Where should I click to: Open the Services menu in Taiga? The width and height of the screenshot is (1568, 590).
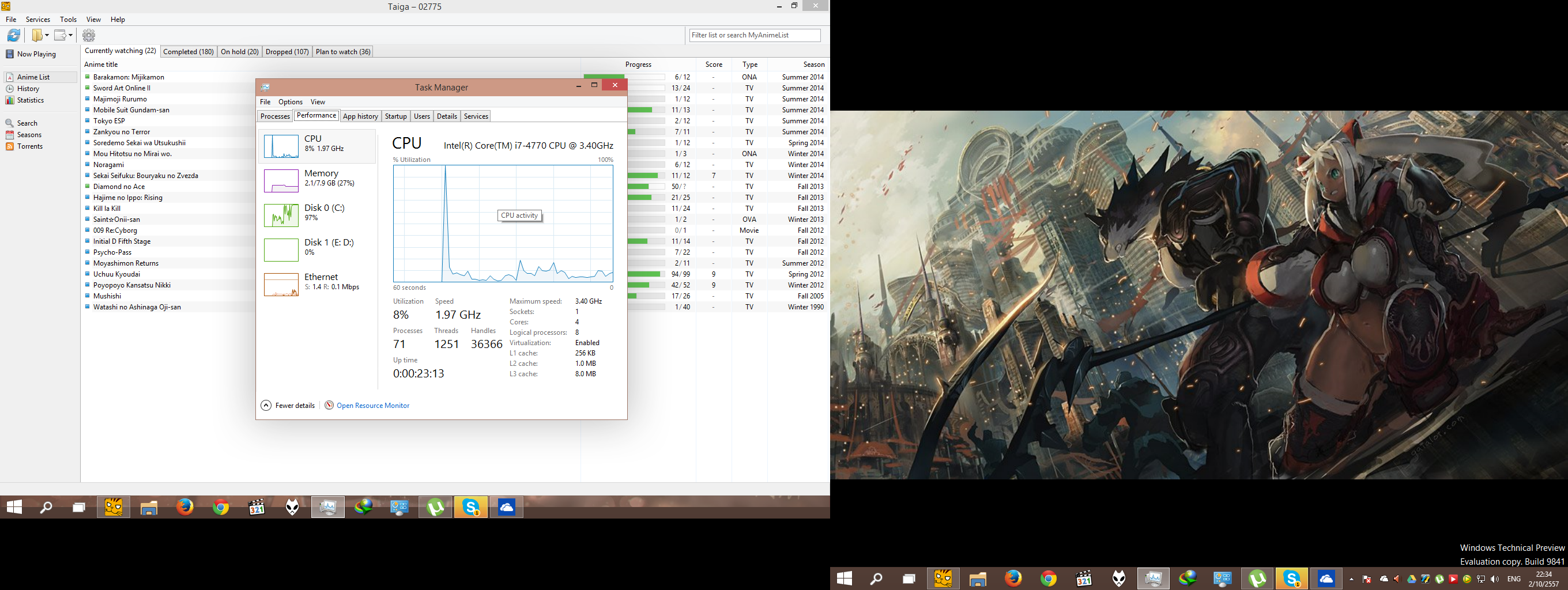[x=37, y=20]
